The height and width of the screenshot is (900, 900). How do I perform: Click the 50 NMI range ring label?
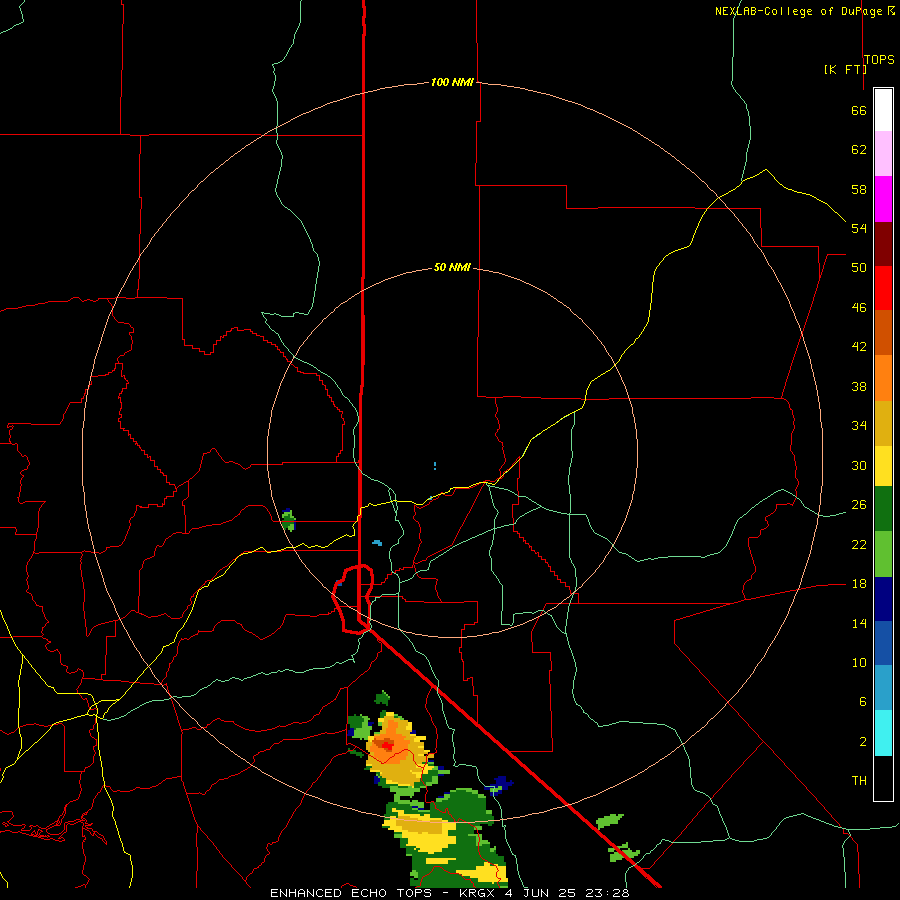point(452,267)
